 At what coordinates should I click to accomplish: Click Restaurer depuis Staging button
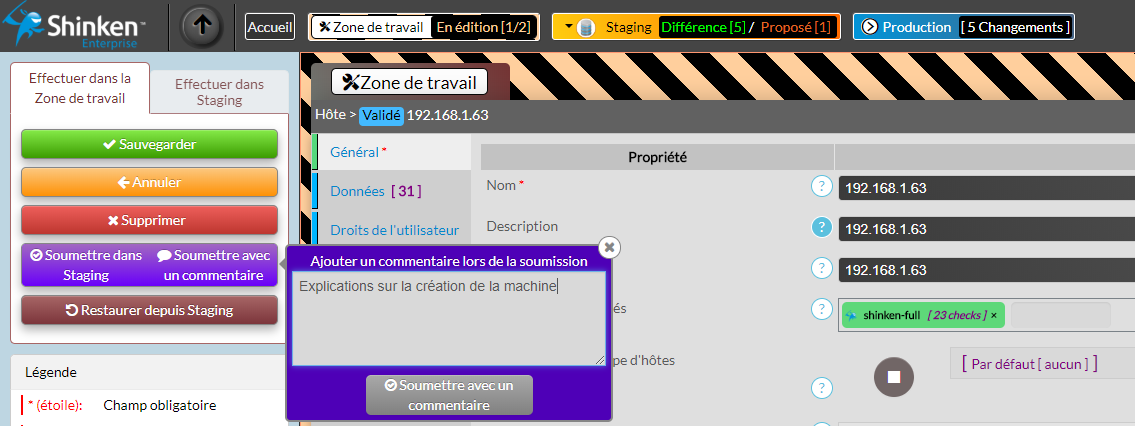(x=149, y=310)
